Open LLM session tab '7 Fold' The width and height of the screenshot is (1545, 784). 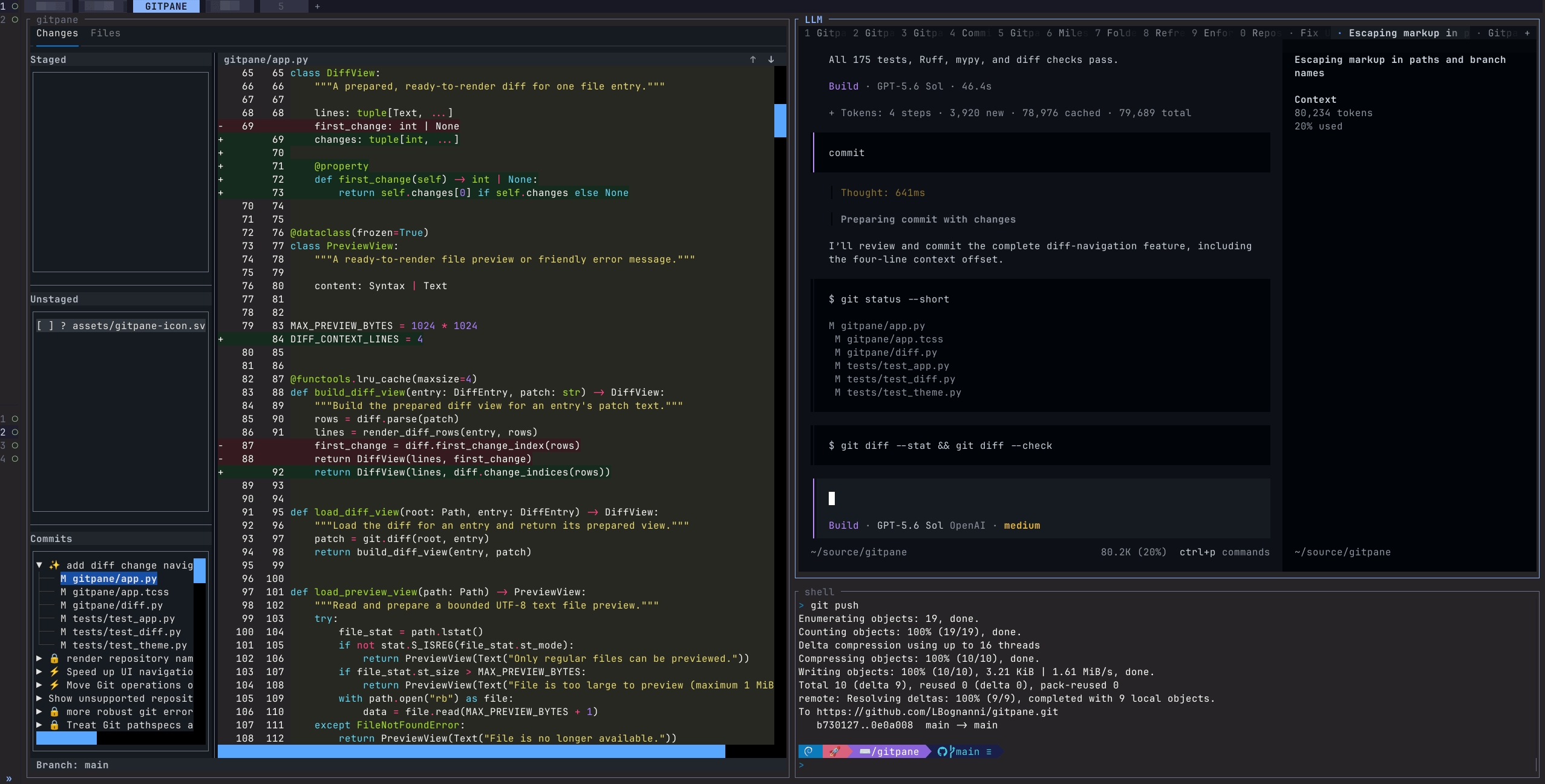click(x=1115, y=33)
